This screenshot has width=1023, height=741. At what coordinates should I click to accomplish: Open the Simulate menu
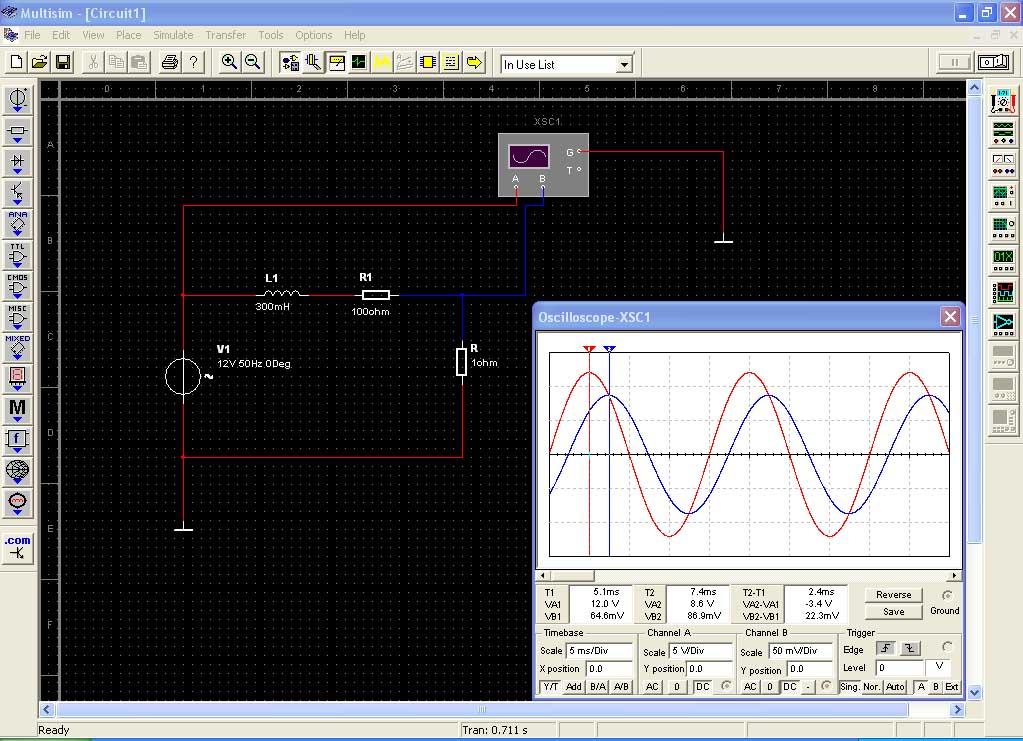(x=173, y=35)
